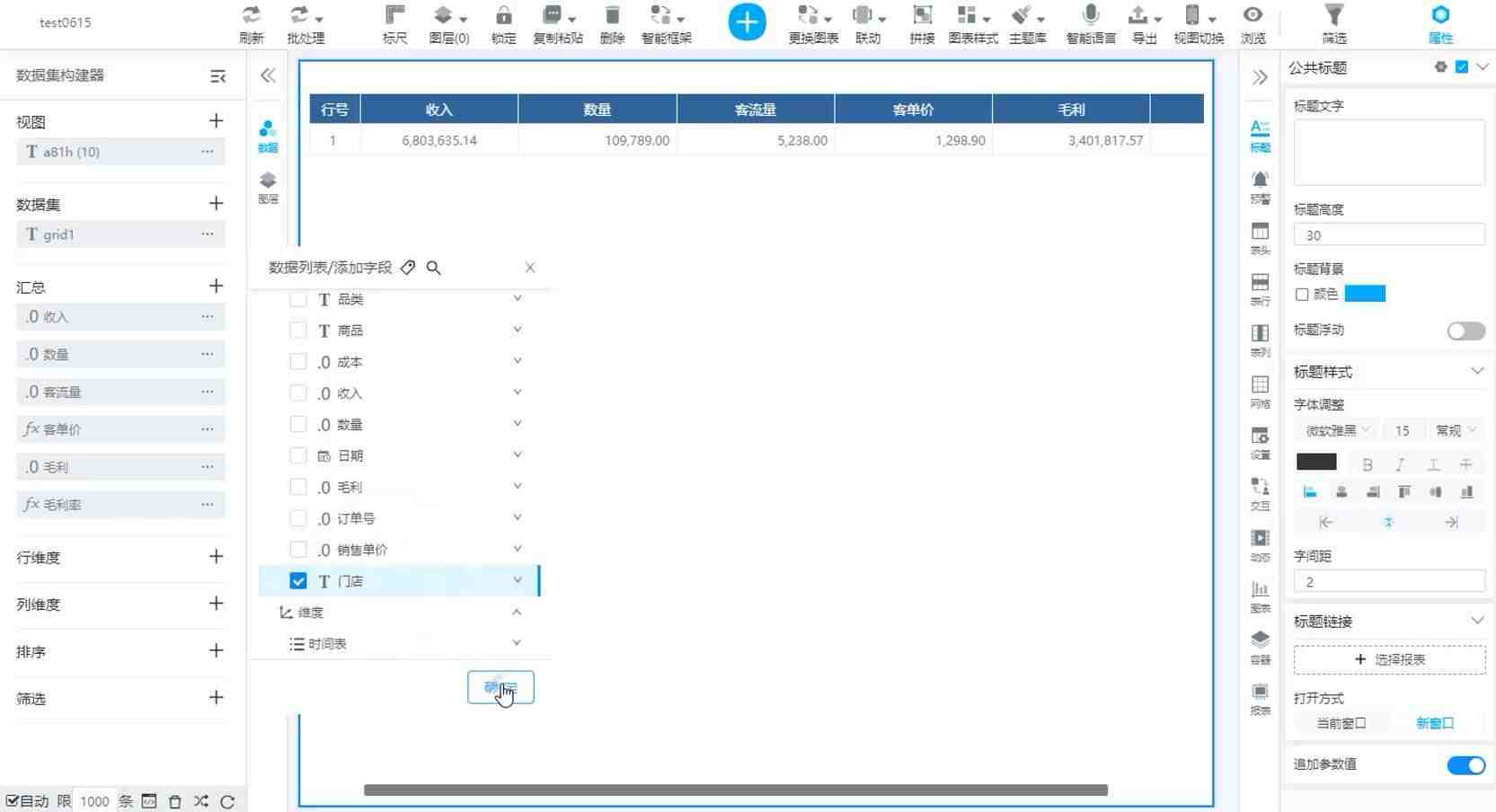Open the 微软雅黑 font dropdown

[1336, 430]
